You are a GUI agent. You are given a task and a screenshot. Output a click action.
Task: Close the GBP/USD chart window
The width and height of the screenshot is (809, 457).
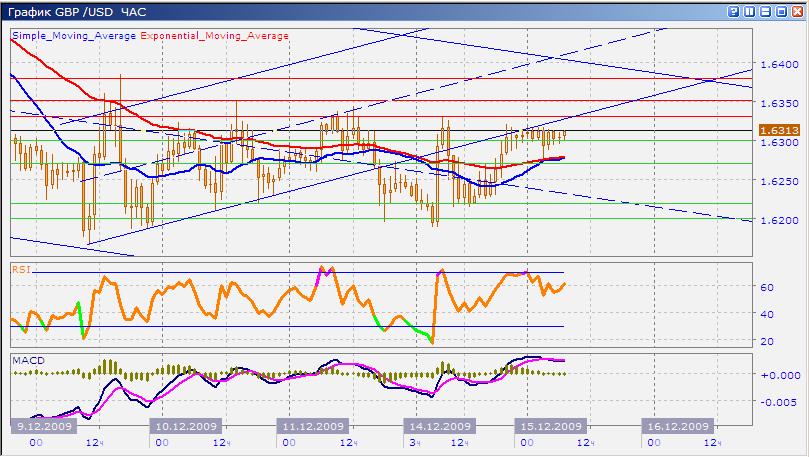(797, 11)
